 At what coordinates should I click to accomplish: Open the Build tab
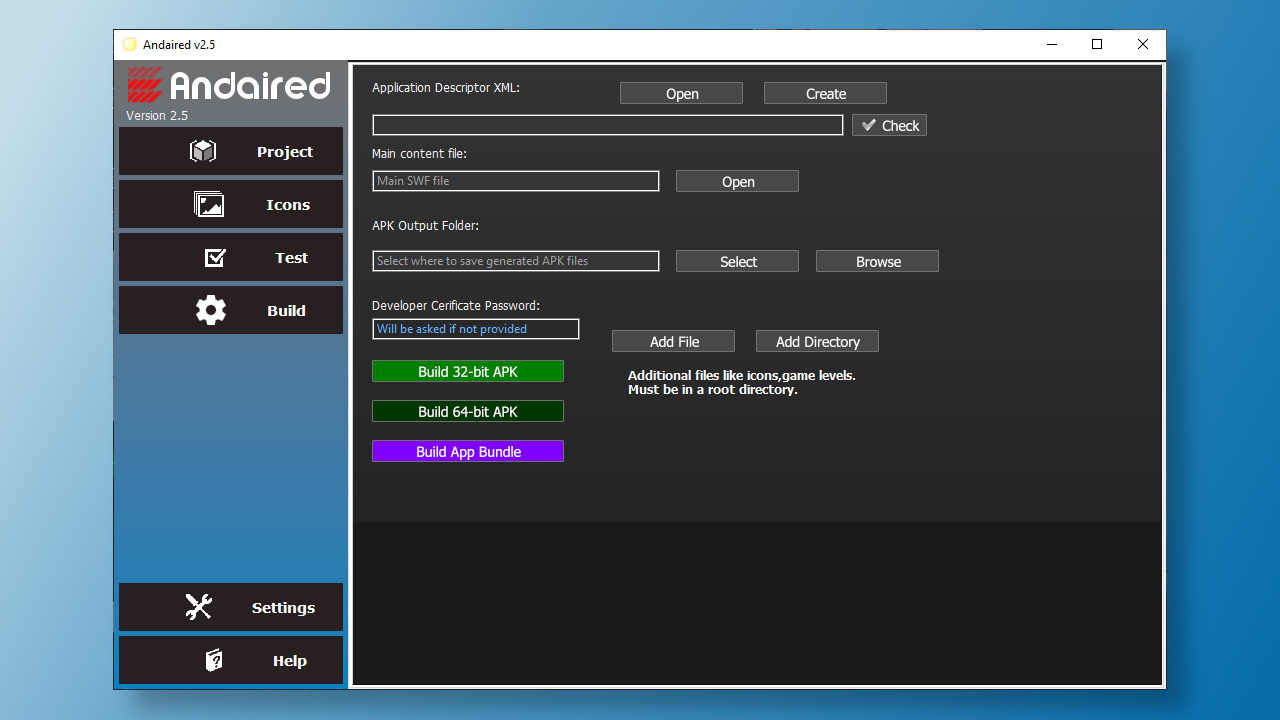coord(231,310)
